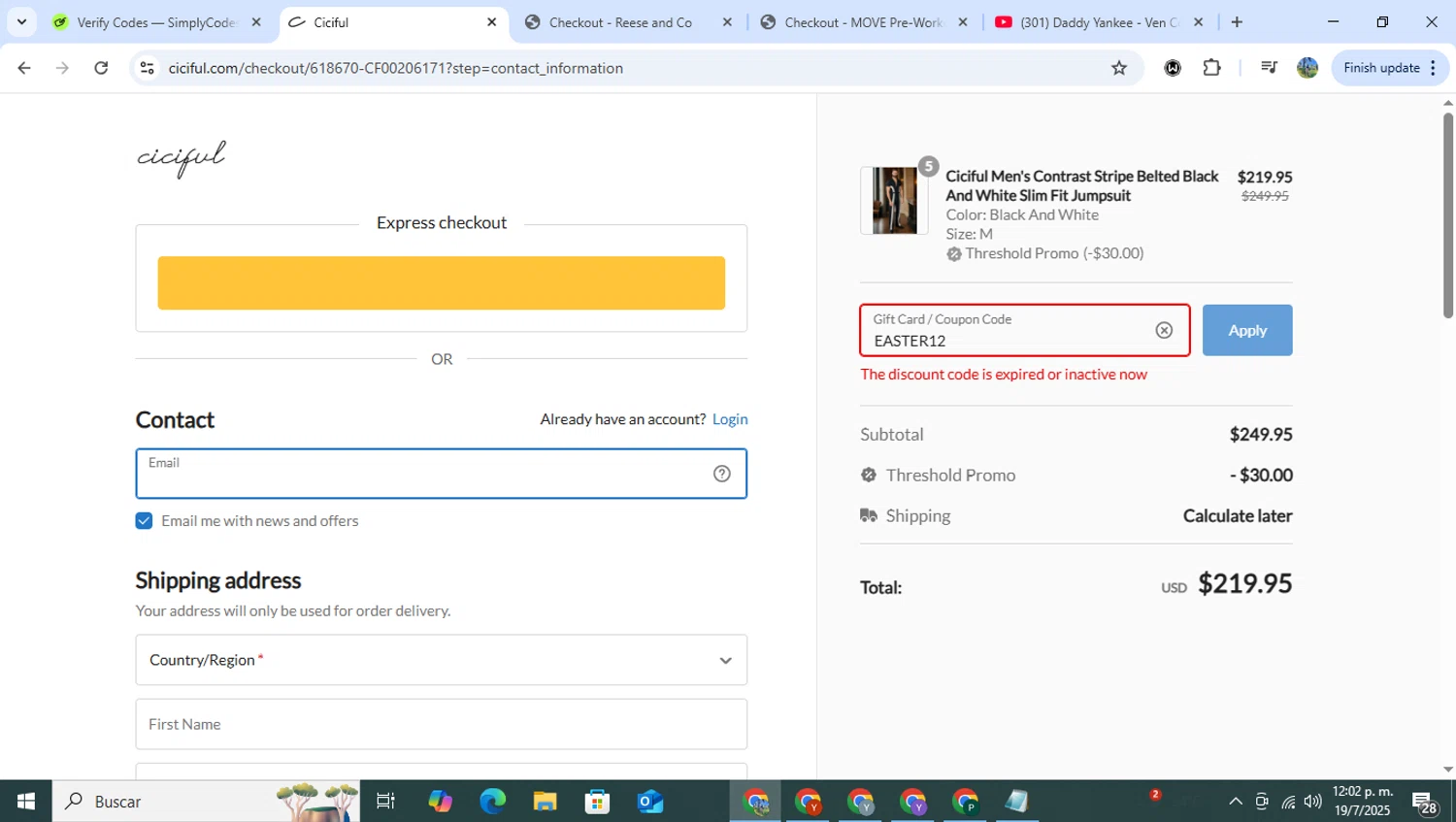Click the taskbar clock and date
The image size is (1456, 822).
pos(1363,802)
